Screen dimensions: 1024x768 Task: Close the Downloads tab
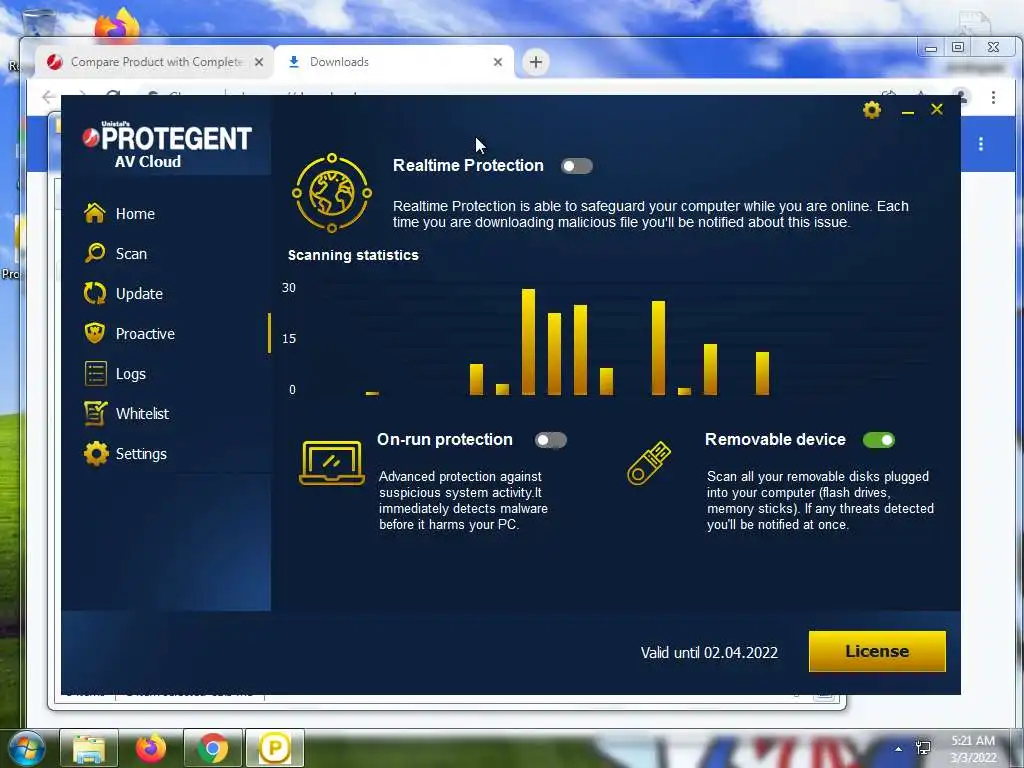click(x=498, y=62)
